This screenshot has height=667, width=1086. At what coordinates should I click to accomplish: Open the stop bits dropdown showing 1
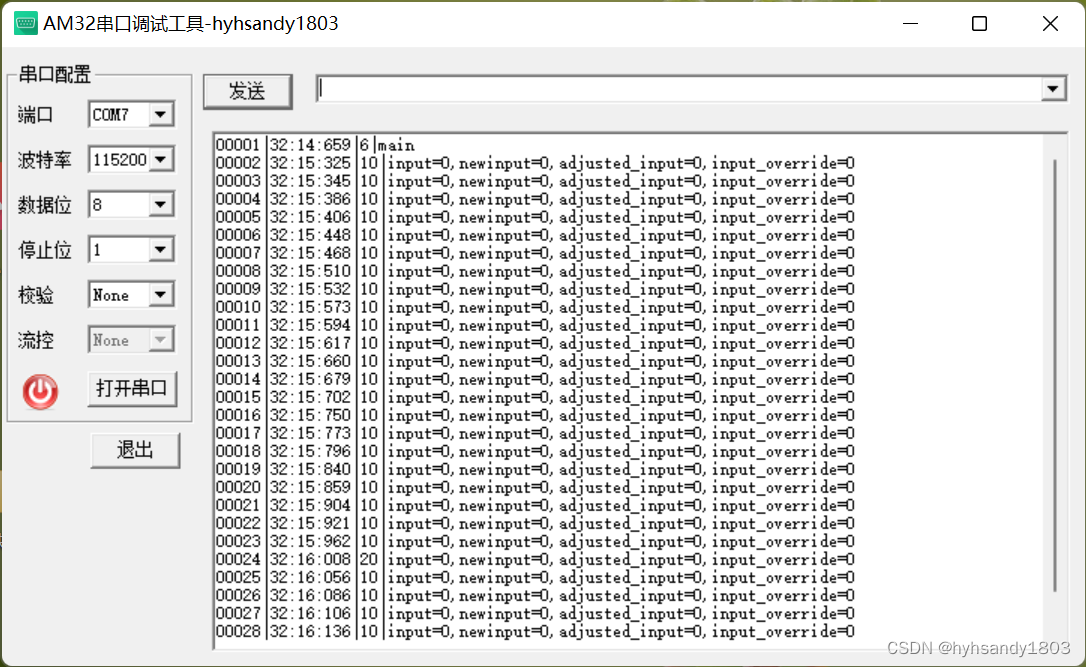(x=160, y=249)
